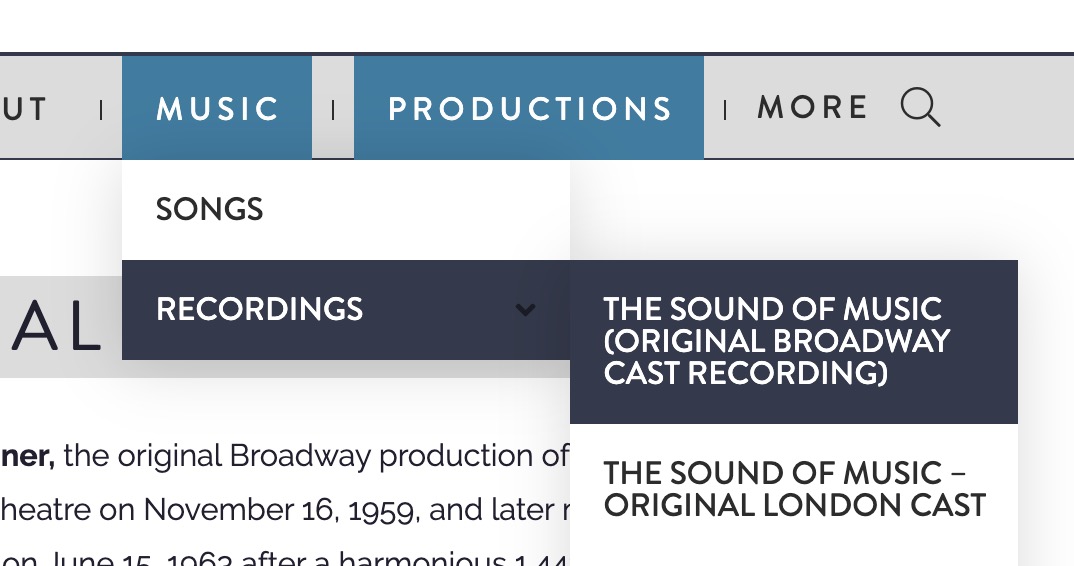Viewport: 1074px width, 566px height.
Task: Click the divider before the MORE item
Action: pyautogui.click(x=725, y=110)
